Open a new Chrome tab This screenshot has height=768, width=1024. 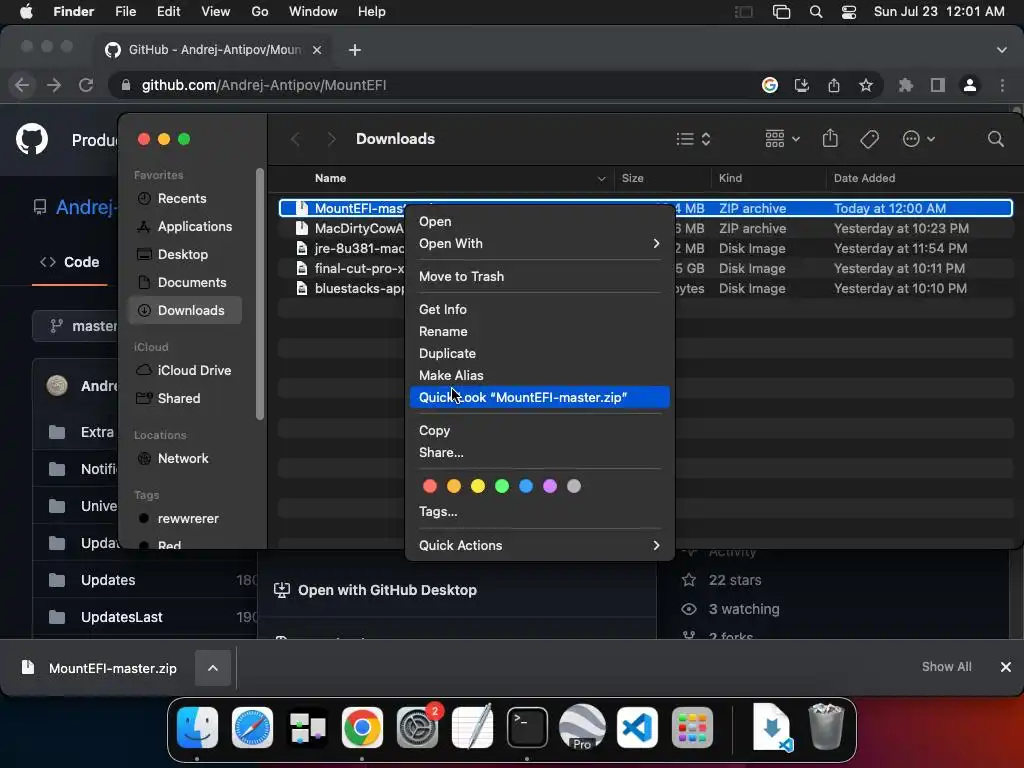pyautogui.click(x=355, y=50)
